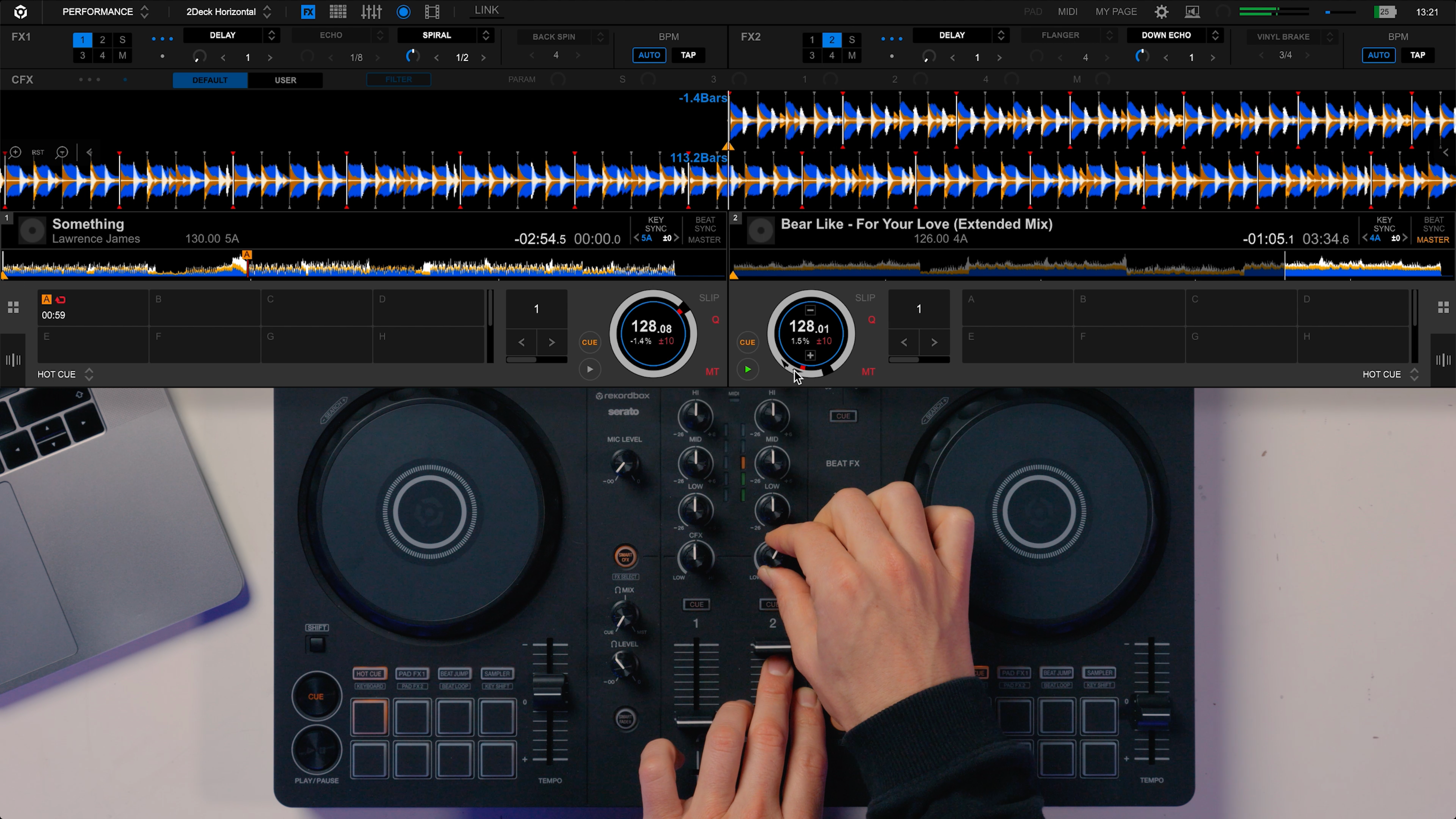1456x819 pixels.
Task: Select the CFX DEFAULT tab
Action: point(210,80)
